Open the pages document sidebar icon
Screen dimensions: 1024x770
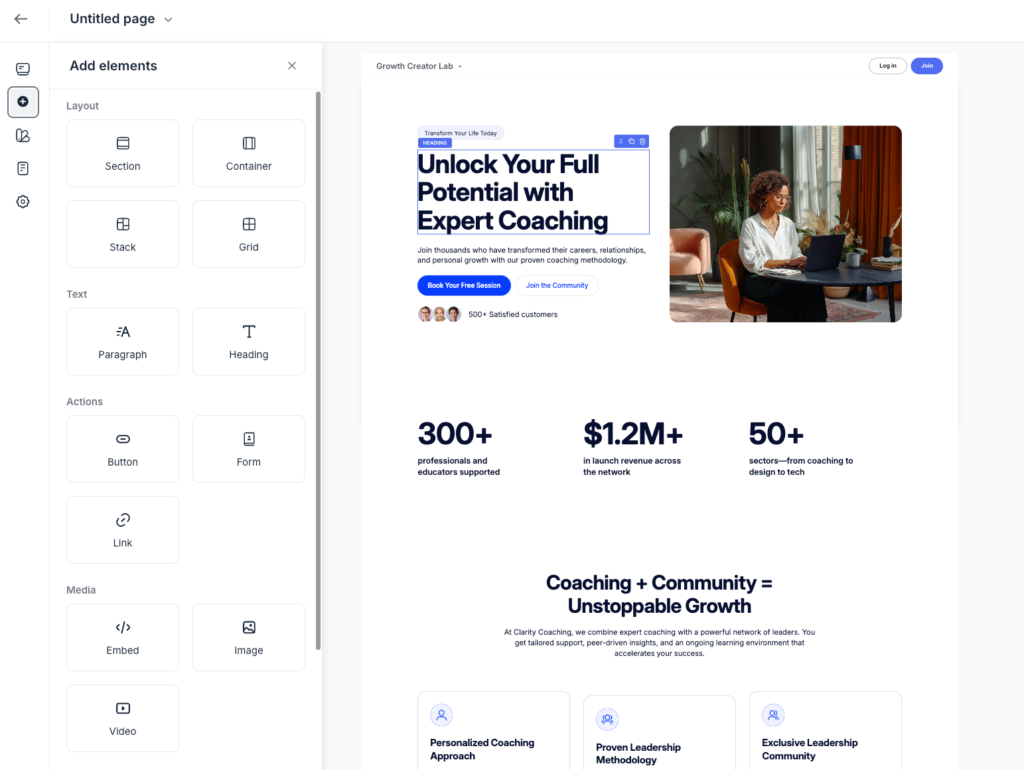(x=23, y=168)
